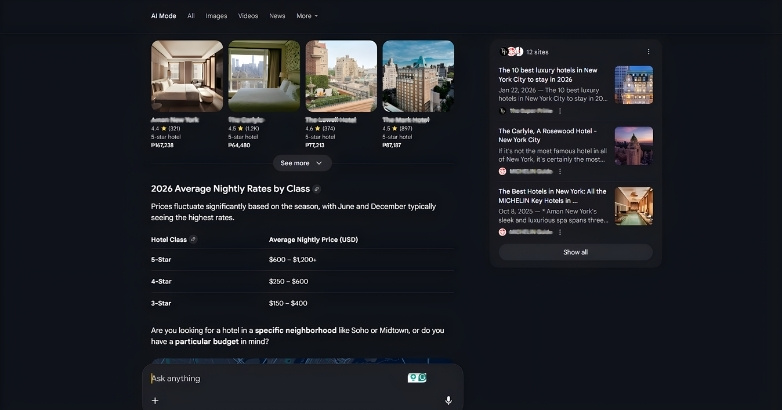The width and height of the screenshot is (782, 410).
Task: Click the plus attach icon in prompt box
Action: pyautogui.click(x=155, y=401)
